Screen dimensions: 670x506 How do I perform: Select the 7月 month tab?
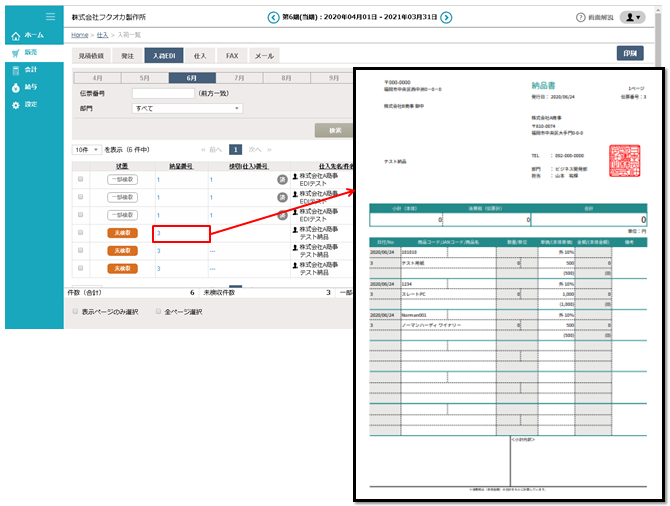tap(240, 77)
